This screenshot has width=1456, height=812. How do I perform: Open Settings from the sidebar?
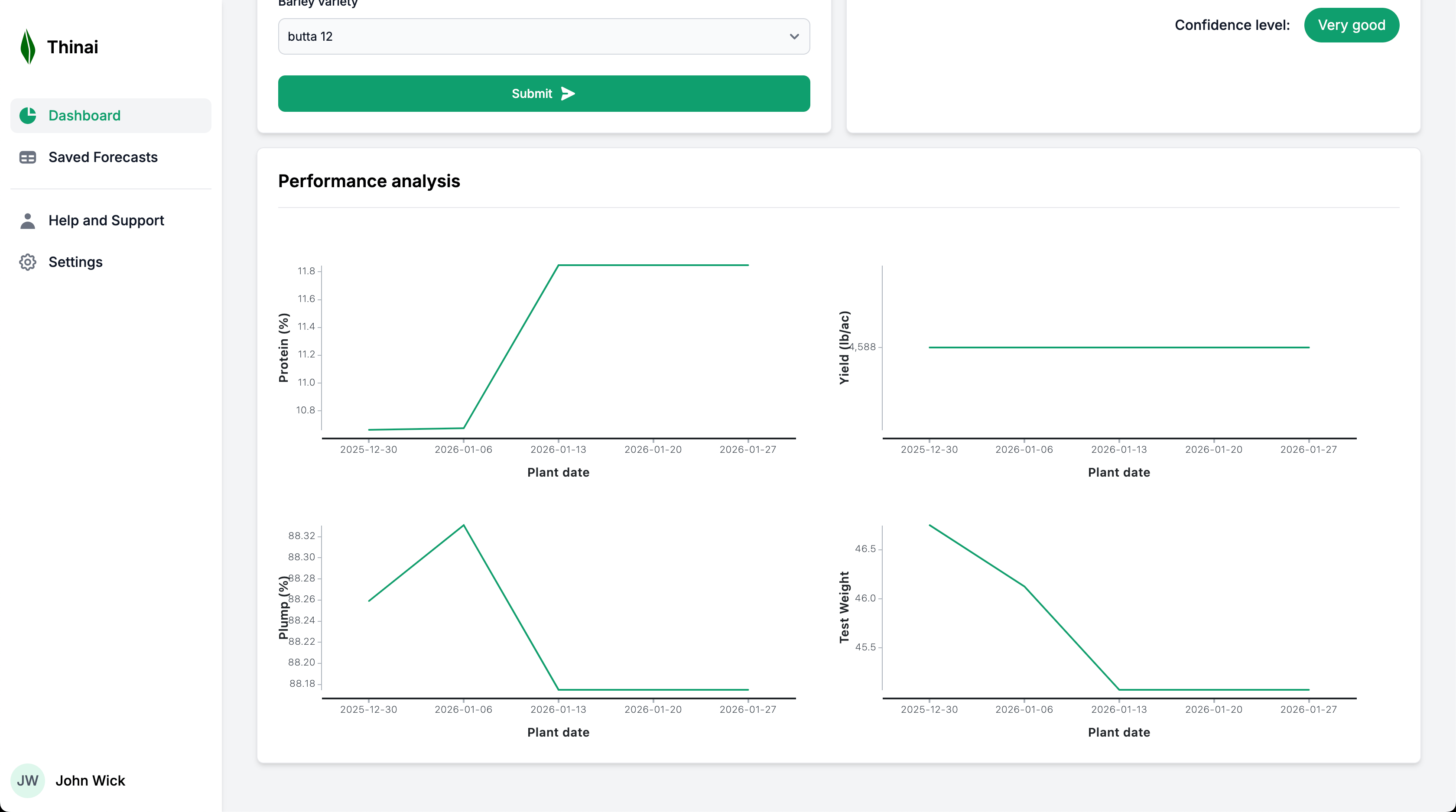(x=75, y=262)
